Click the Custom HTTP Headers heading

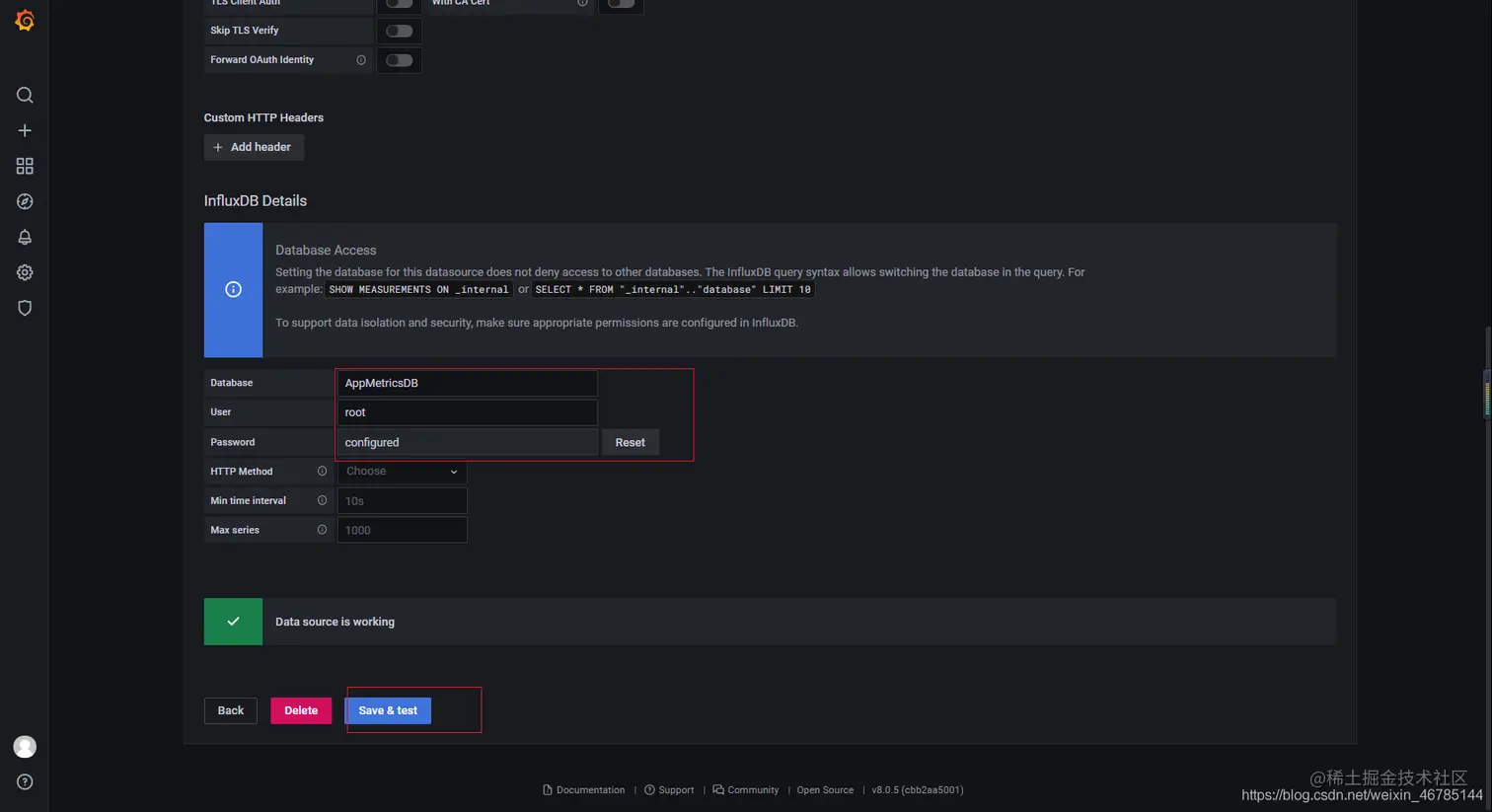pyautogui.click(x=263, y=117)
